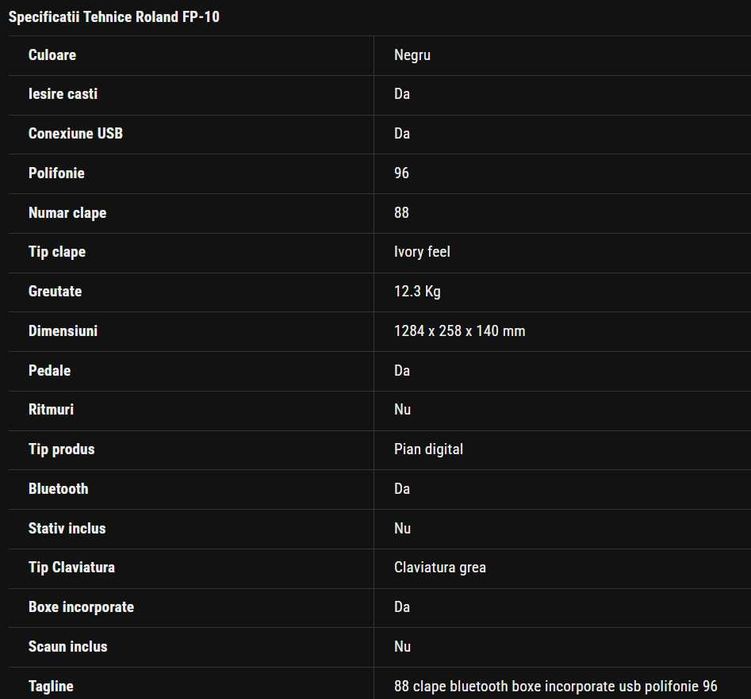Select the Tagline description text
751x699 pixels.
pyautogui.click(x=556, y=686)
